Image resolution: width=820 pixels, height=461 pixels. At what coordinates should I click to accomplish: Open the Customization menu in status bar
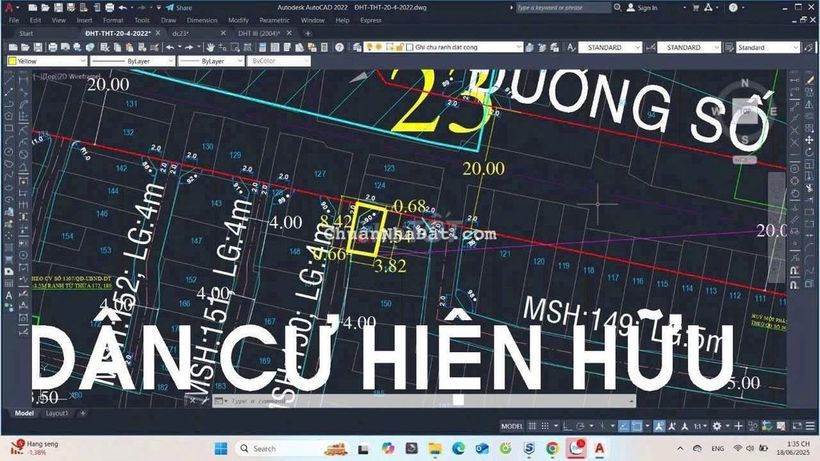coord(808,426)
